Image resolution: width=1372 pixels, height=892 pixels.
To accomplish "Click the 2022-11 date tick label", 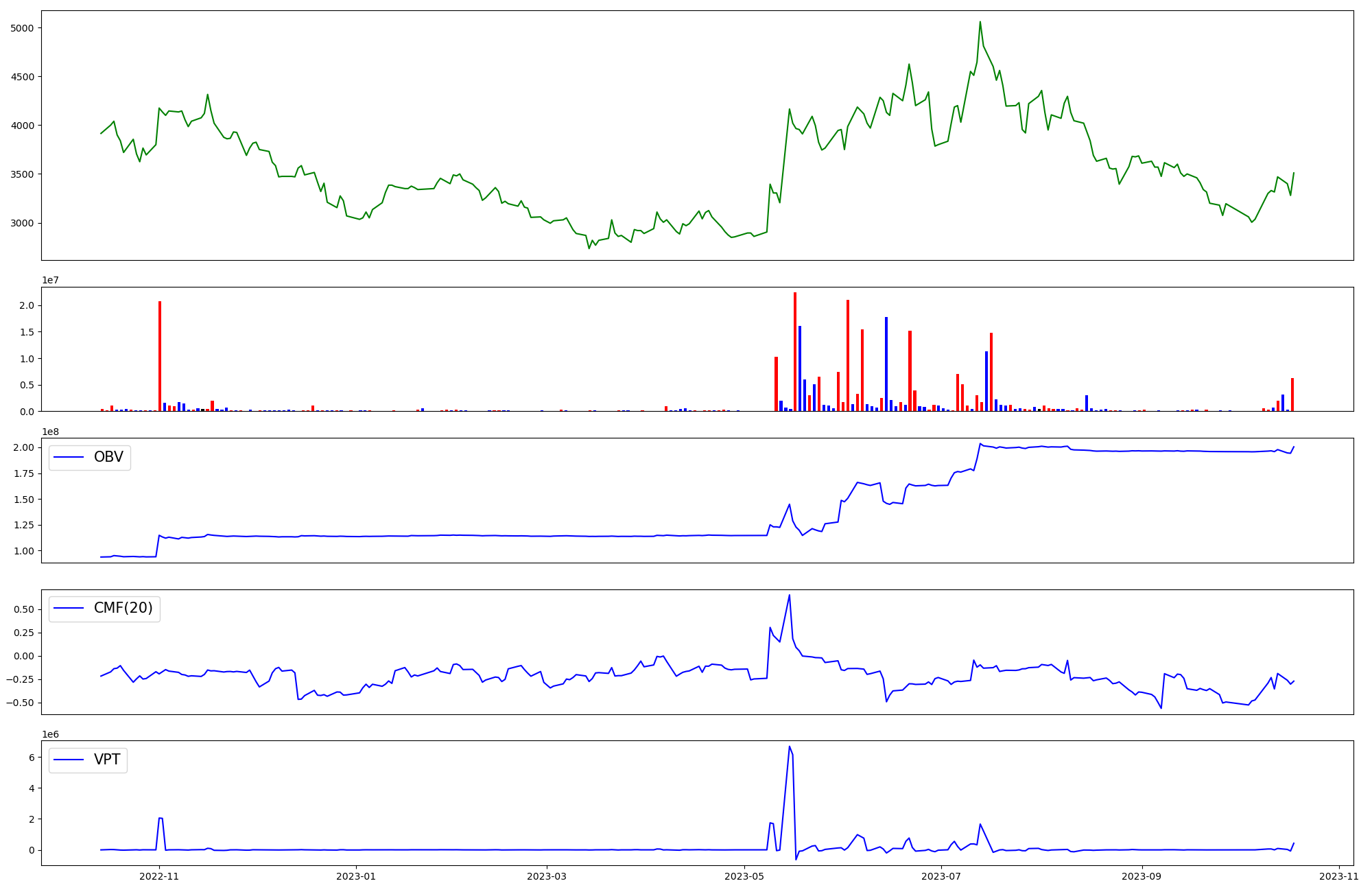I will [x=159, y=876].
